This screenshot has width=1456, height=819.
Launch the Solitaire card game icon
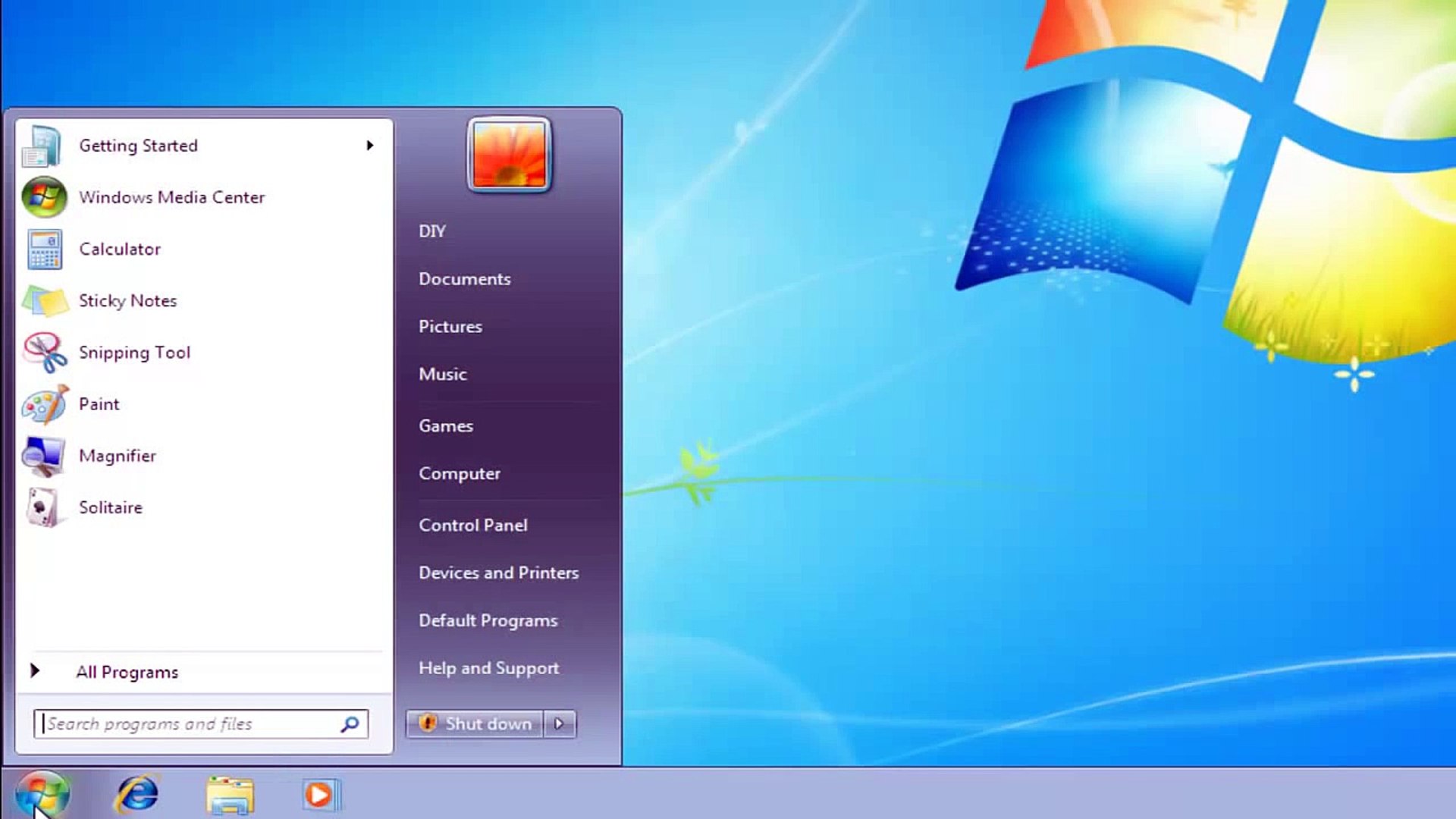pos(43,507)
